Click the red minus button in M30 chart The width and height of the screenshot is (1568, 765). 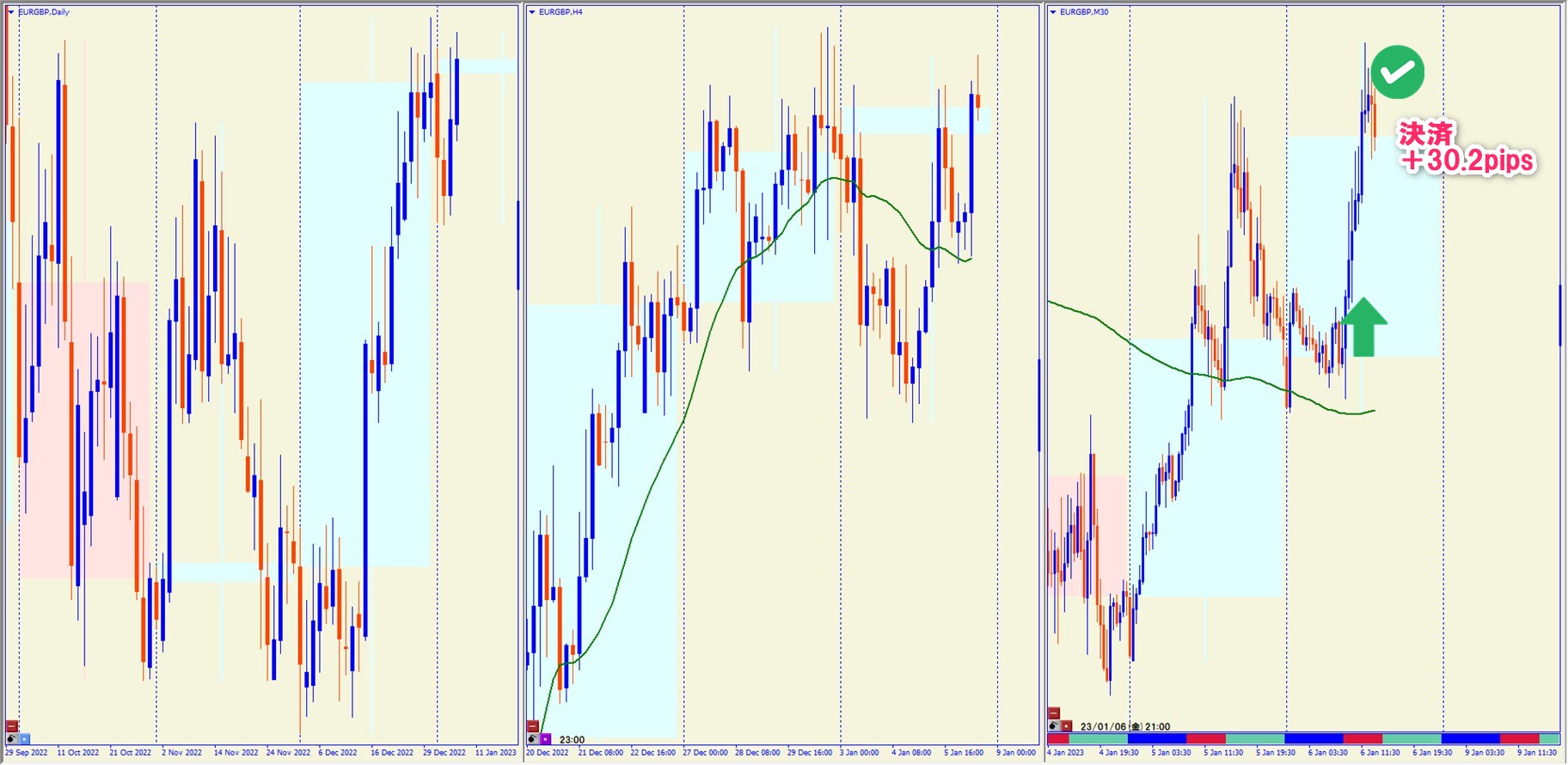coord(1054,713)
